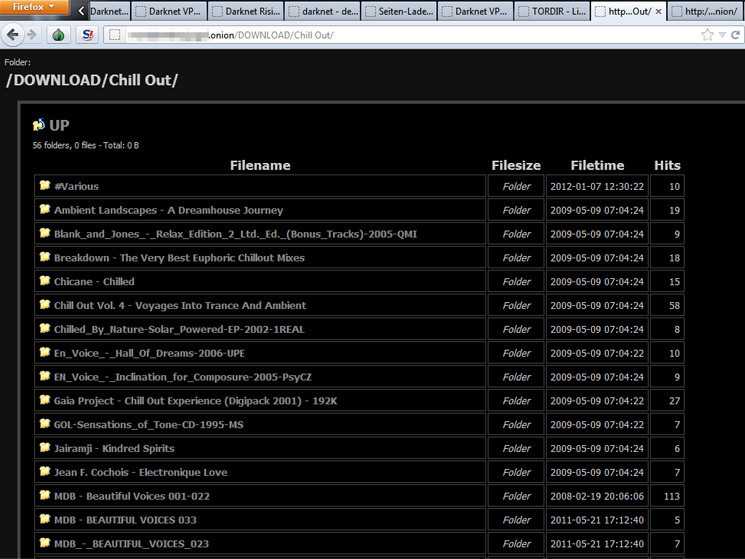
Task: Open the URL history dropdown arrow
Action: (722, 35)
